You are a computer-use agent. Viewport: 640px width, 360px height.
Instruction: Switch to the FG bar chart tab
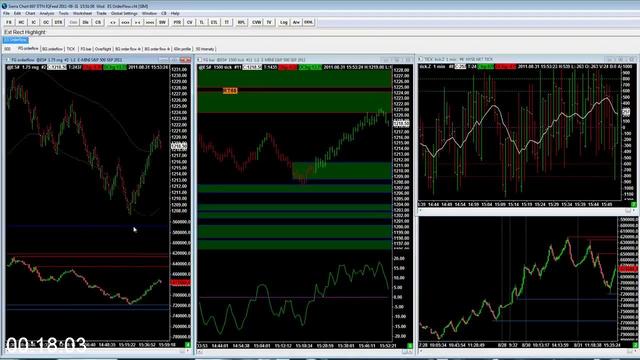click(85, 49)
